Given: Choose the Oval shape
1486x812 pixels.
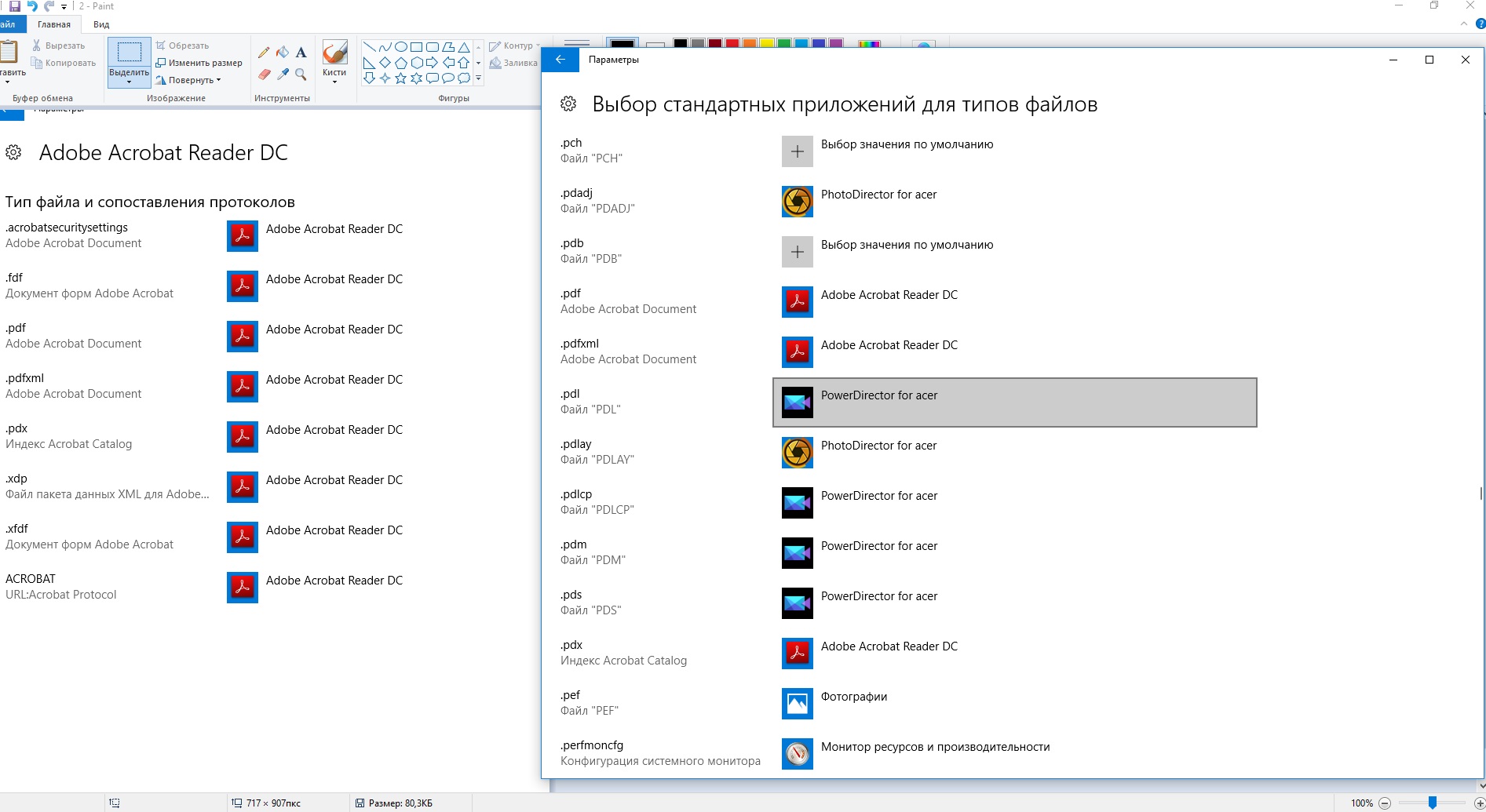Looking at the screenshot, I should click(400, 47).
